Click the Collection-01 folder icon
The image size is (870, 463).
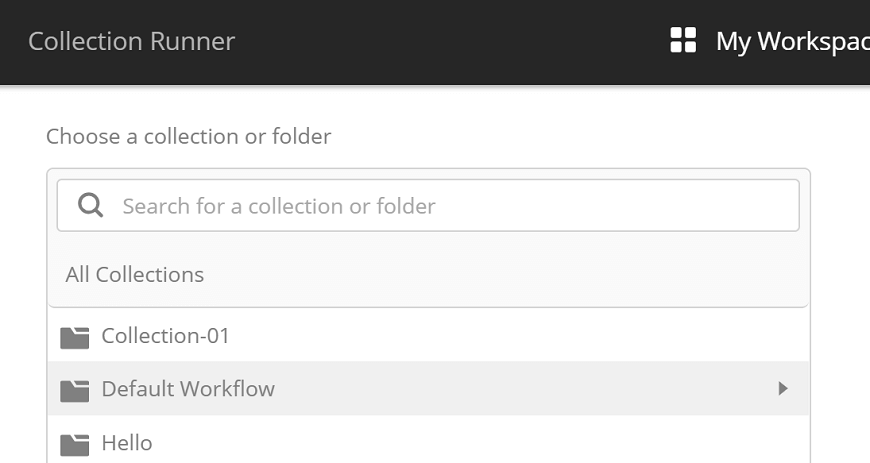[75, 338]
